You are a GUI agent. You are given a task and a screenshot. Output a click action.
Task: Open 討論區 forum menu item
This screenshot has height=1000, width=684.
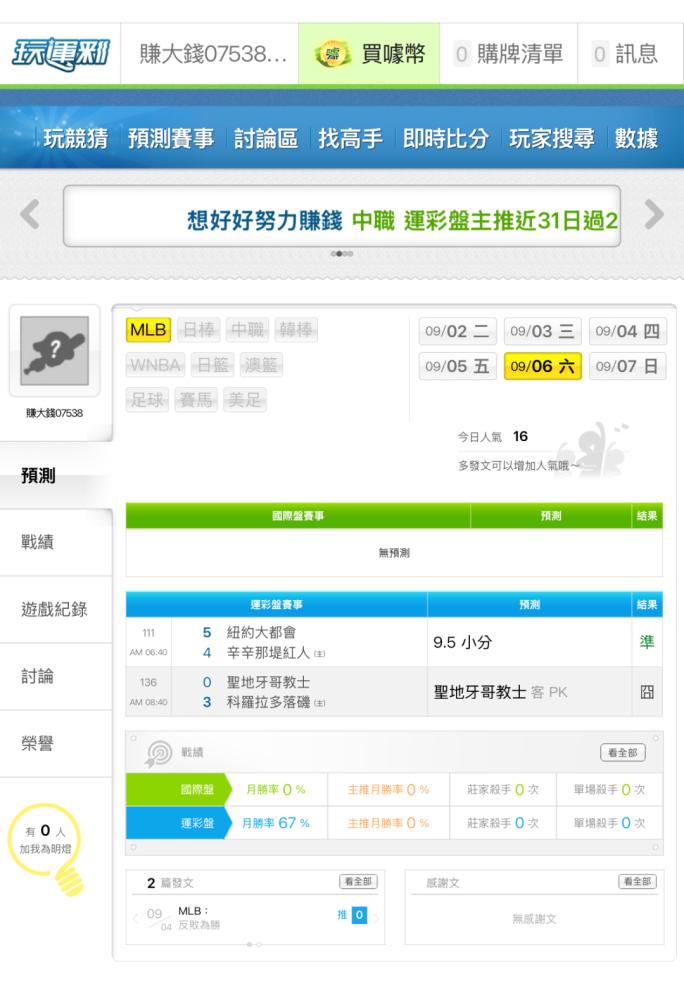[x=265, y=138]
